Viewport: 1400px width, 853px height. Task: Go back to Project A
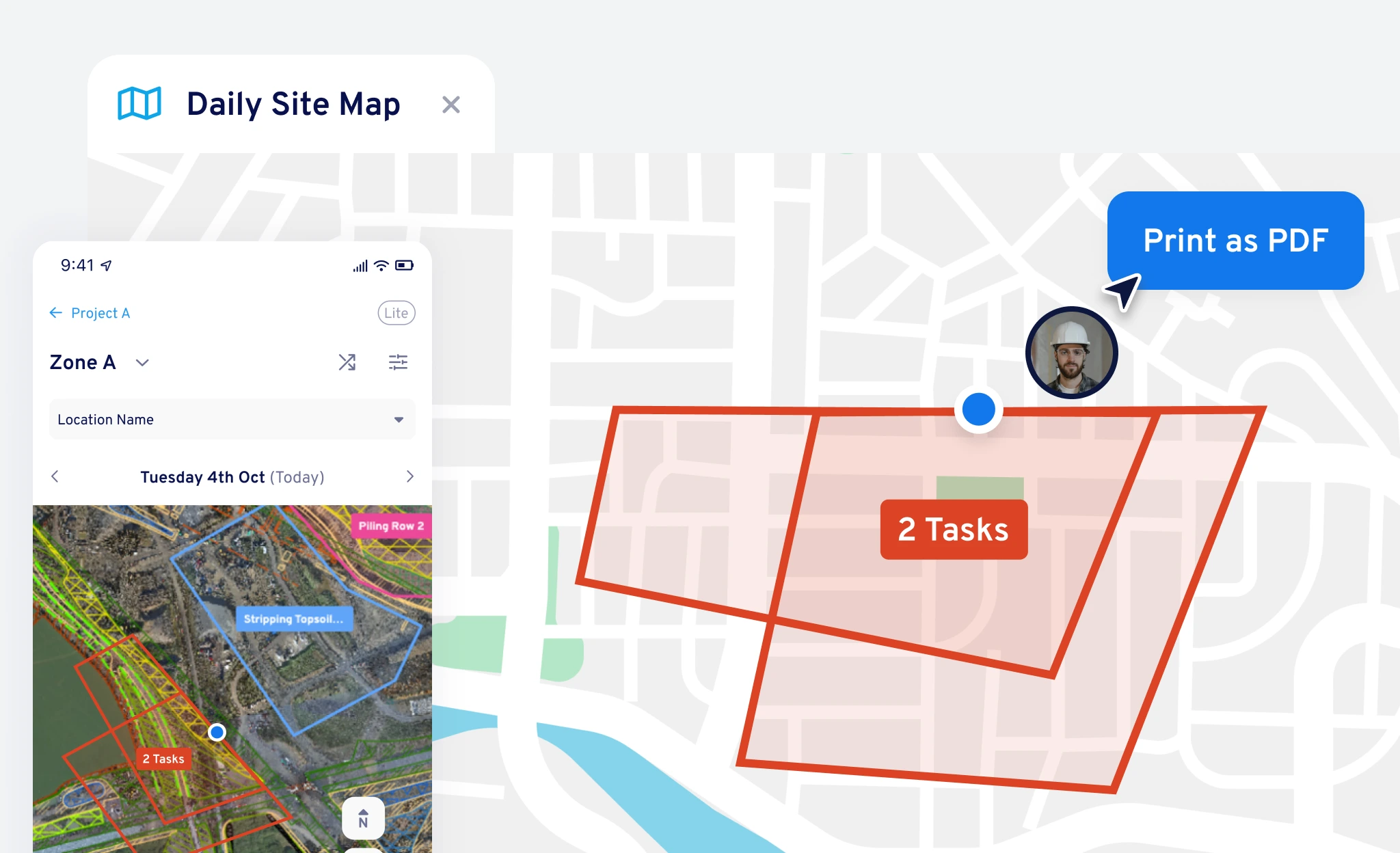[90, 313]
